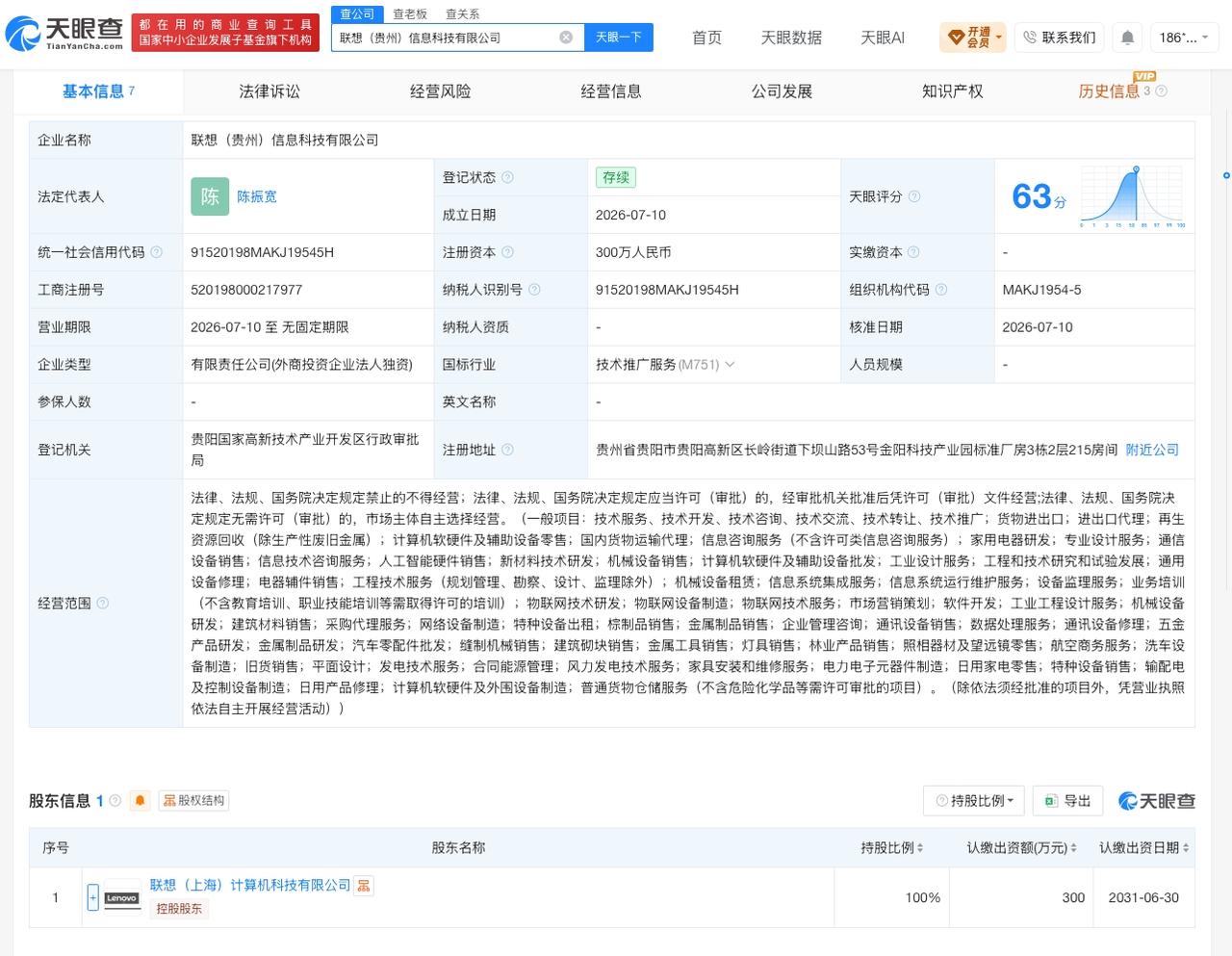Viewport: 1232px width, 956px height.
Task: Open 持股比例 filter dropdown
Action: (x=974, y=800)
